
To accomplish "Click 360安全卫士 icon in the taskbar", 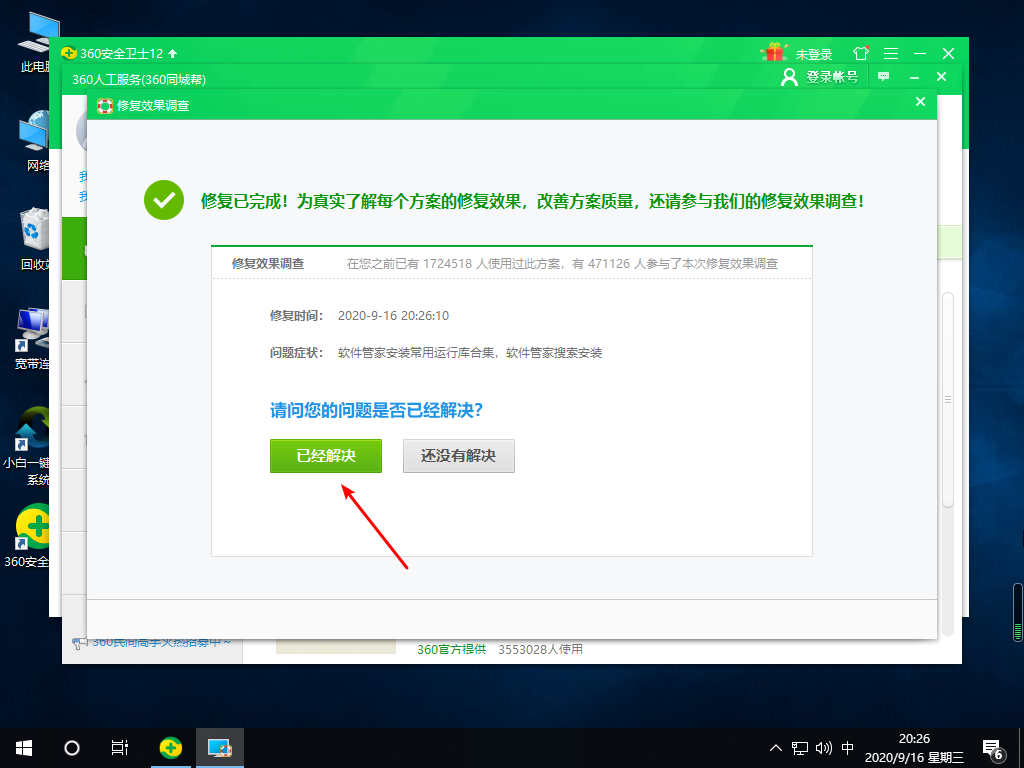I will point(171,747).
